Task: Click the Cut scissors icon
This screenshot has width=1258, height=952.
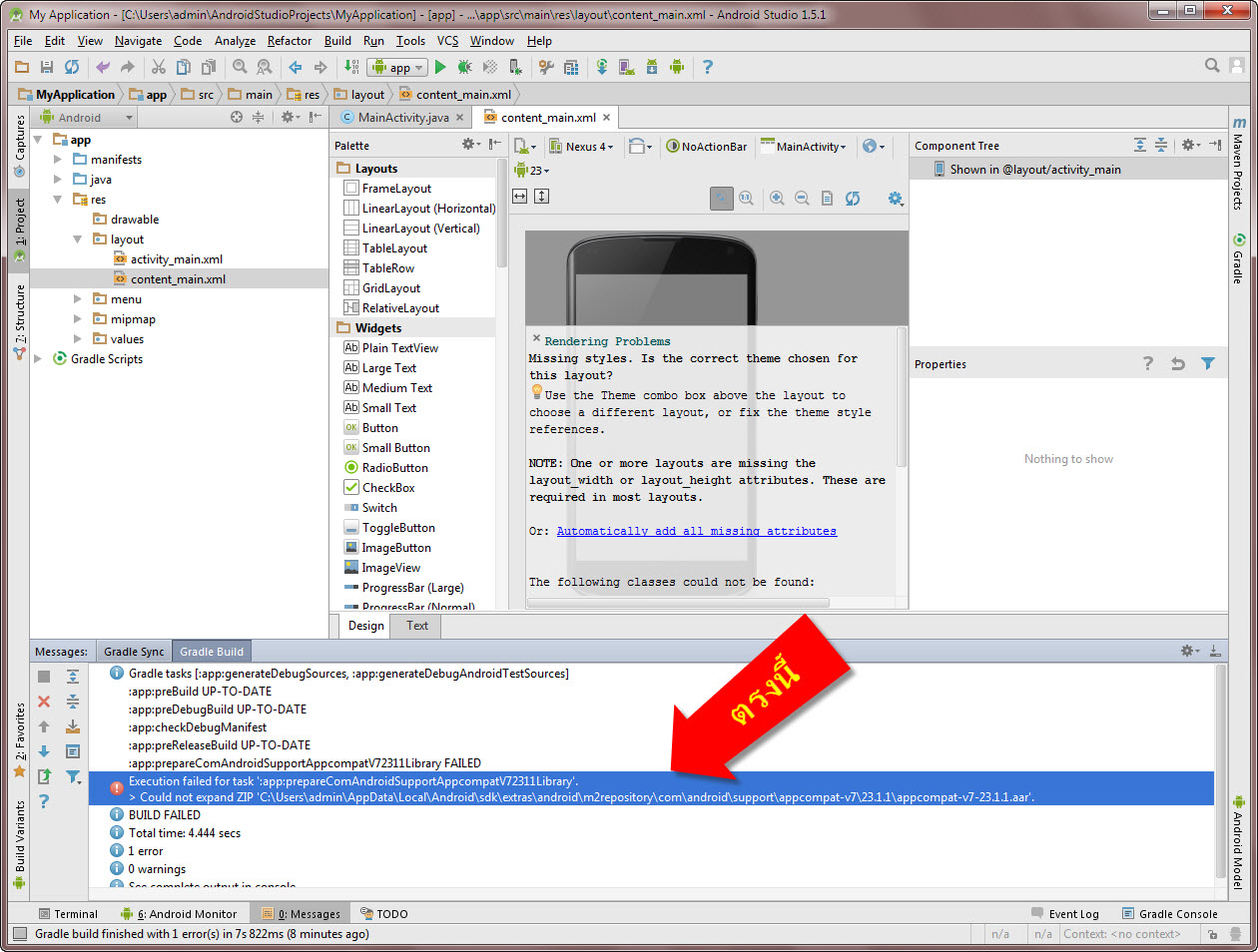Action: click(x=158, y=67)
